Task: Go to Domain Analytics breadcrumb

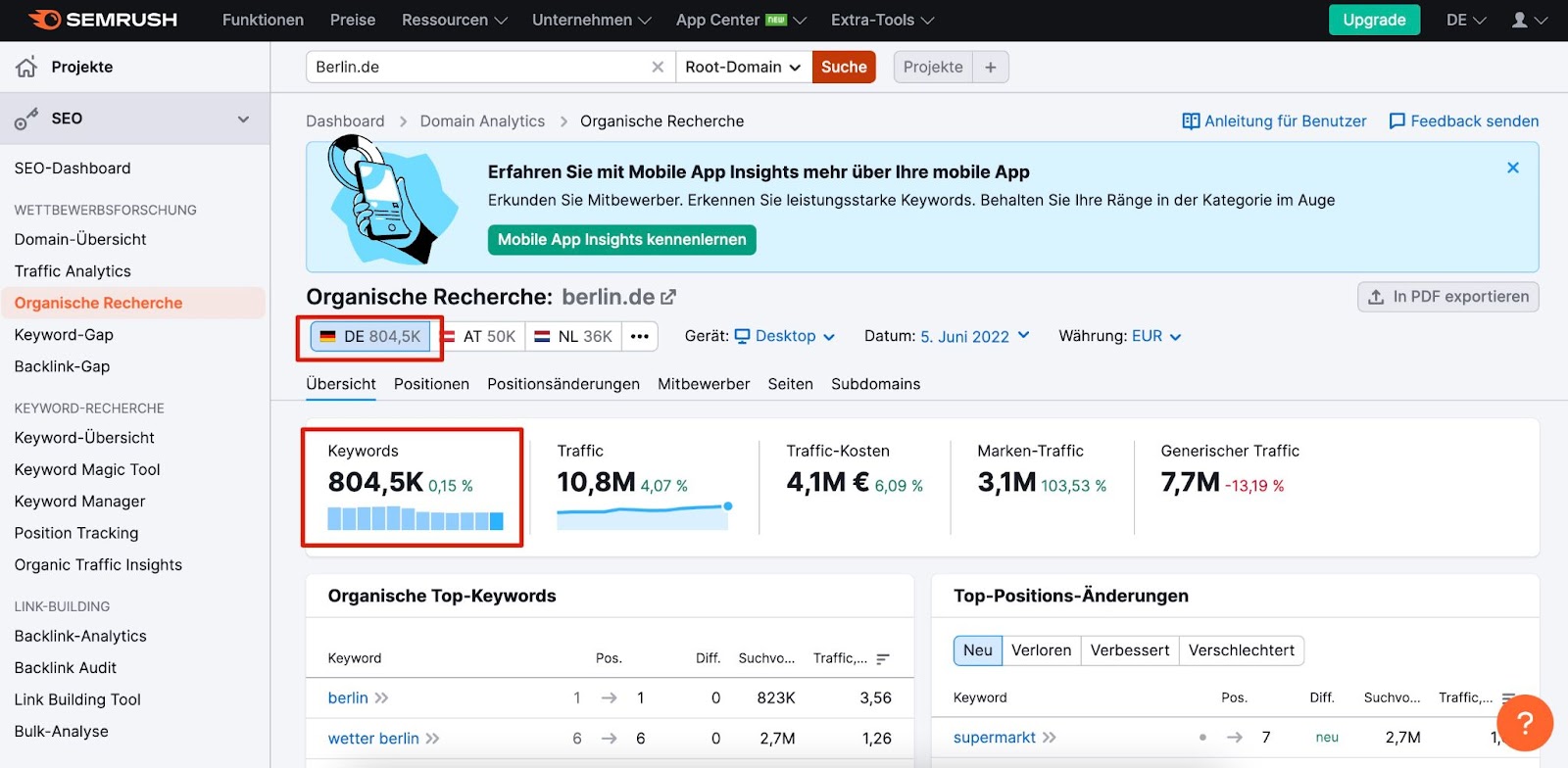Action: point(482,121)
